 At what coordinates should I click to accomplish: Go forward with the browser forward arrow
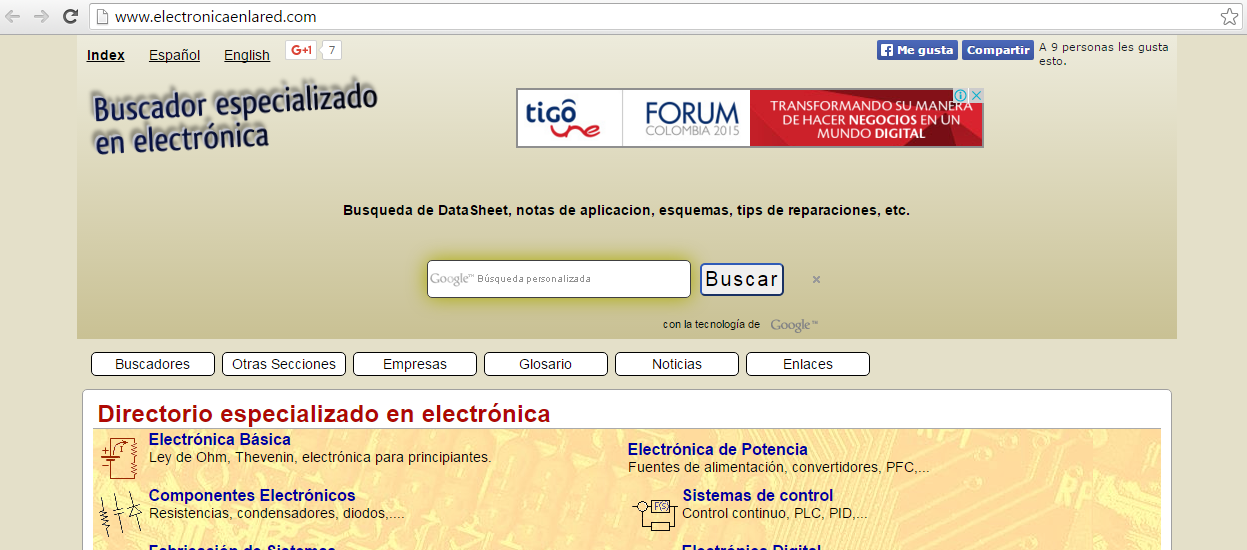(41, 16)
